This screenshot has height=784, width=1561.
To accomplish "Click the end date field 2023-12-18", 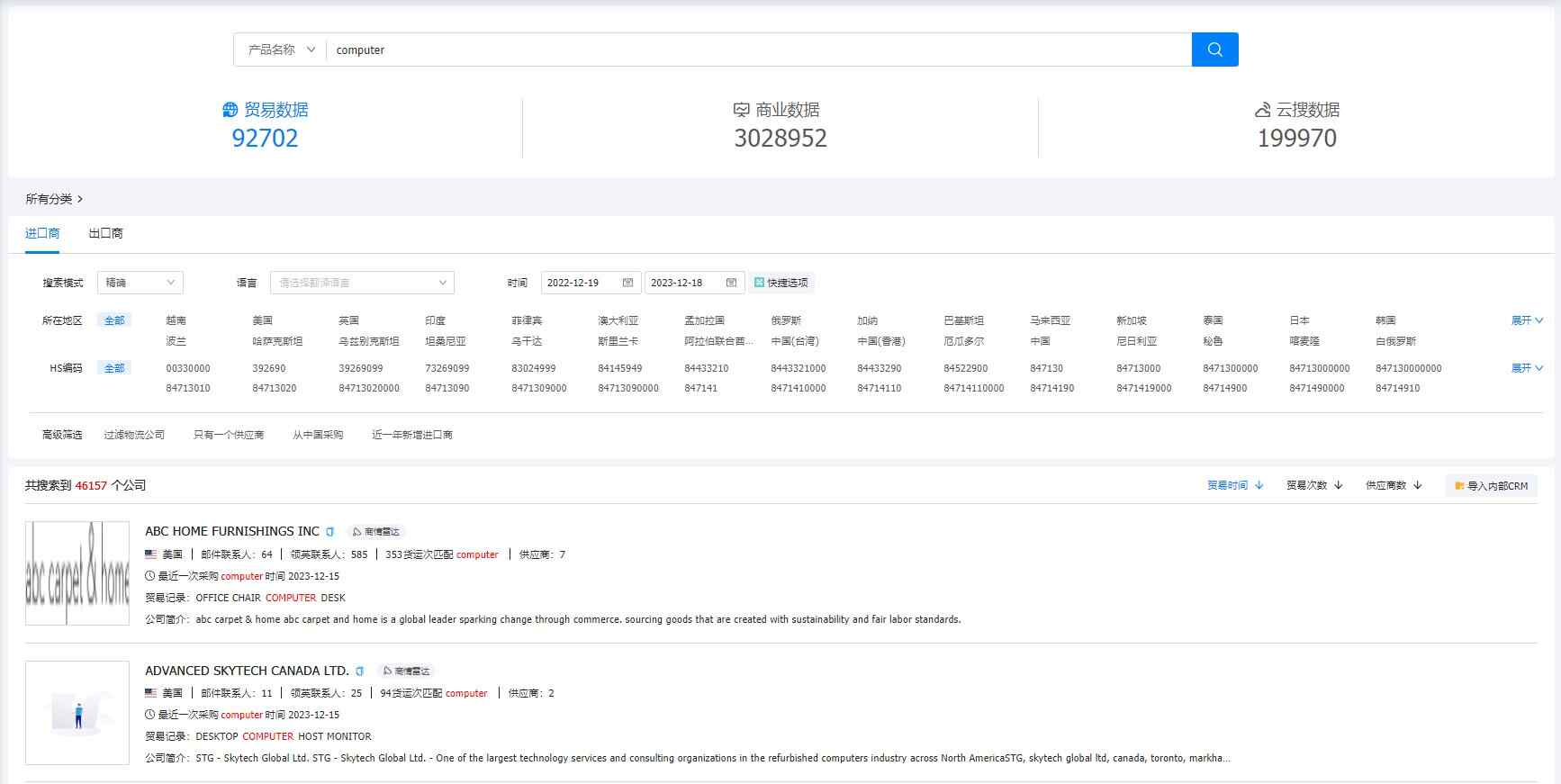I will pyautogui.click(x=694, y=283).
